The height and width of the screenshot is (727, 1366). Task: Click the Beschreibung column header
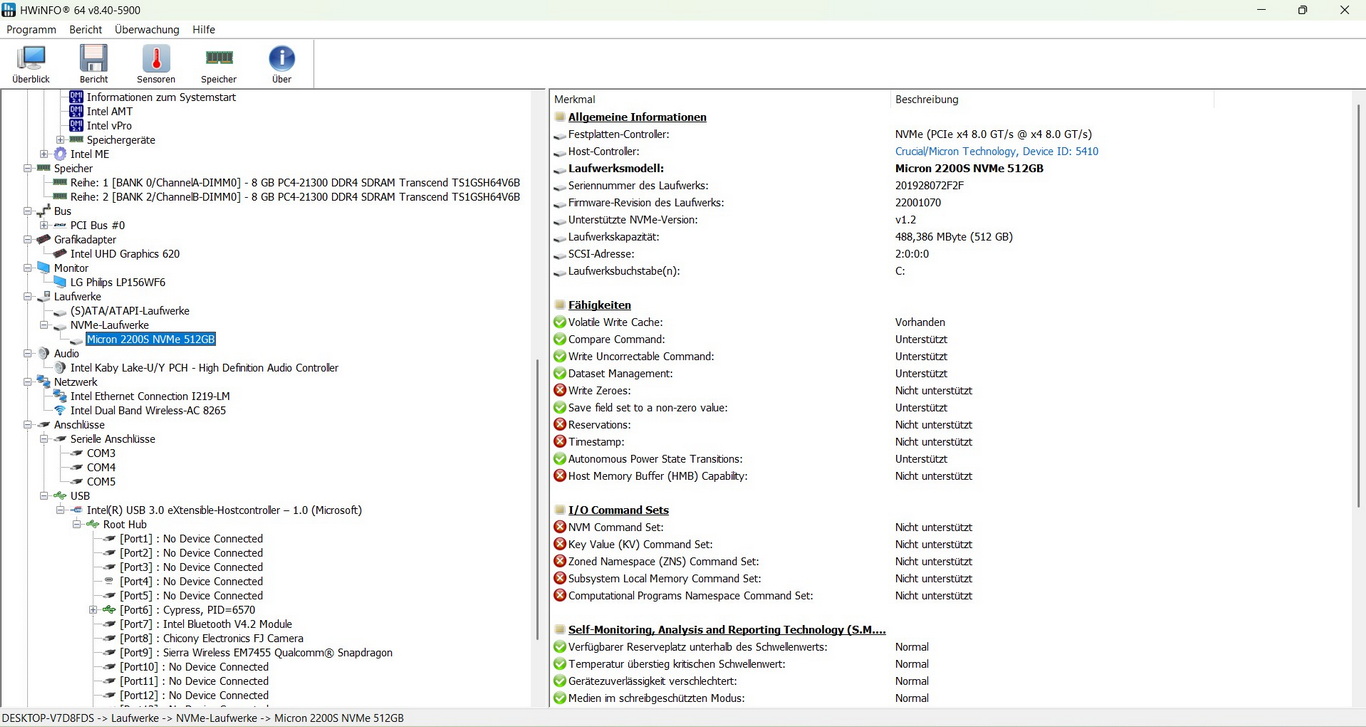pyautogui.click(x=927, y=100)
